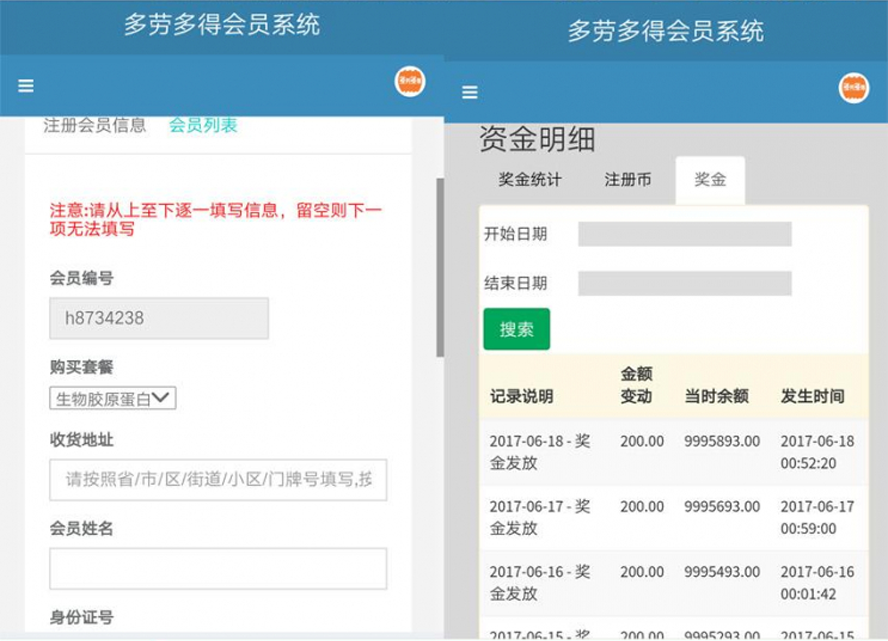Viewport: 888px width, 641px height.
Task: Click balance value 9995693.00
Action: click(x=722, y=506)
